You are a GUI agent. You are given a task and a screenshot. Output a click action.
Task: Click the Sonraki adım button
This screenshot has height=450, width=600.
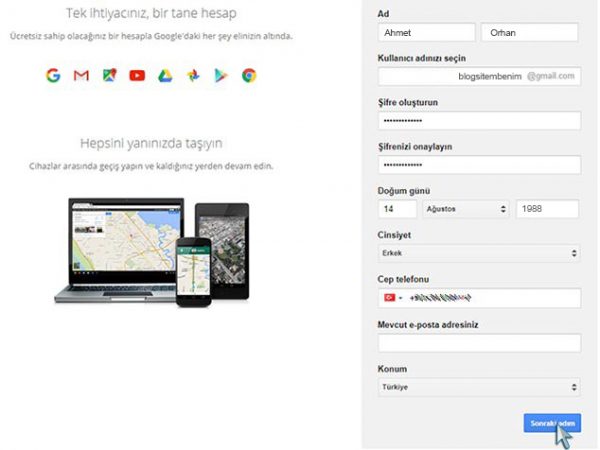[552, 423]
